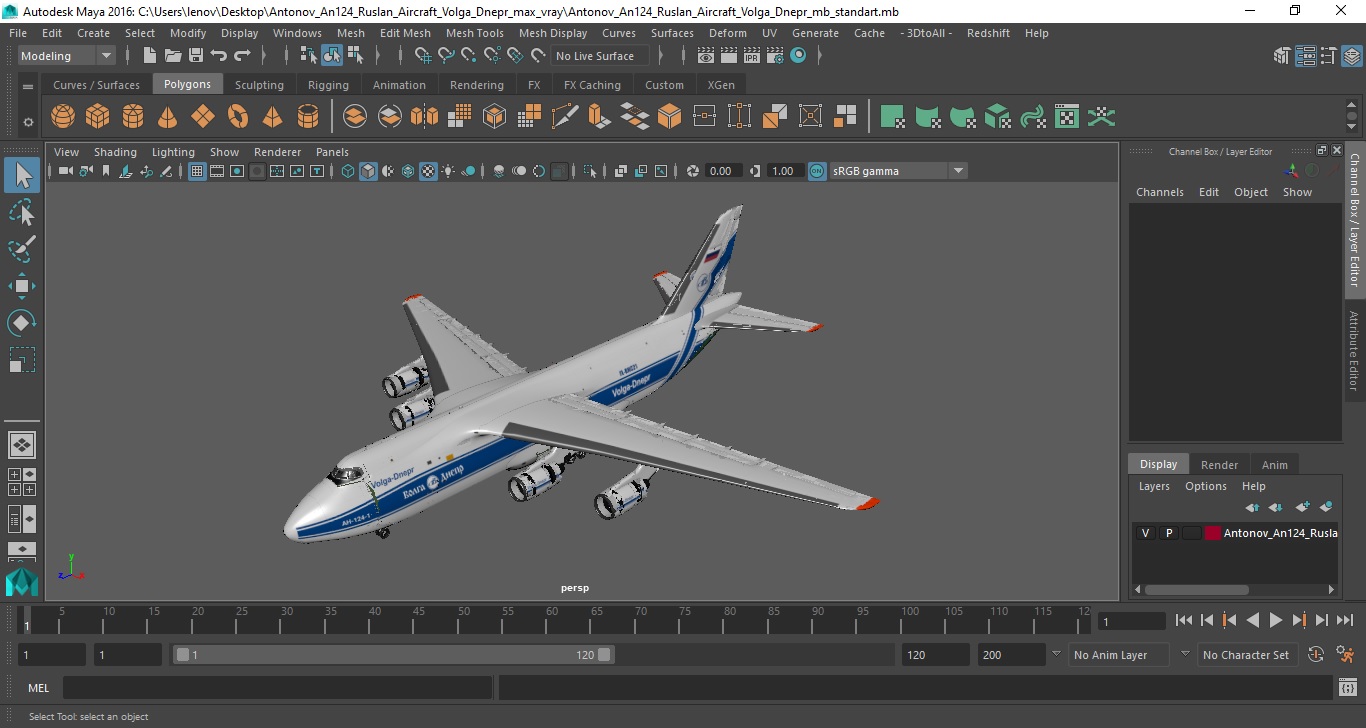Toggle layer visibility V box
Viewport: 1366px width, 728px height.
tap(1145, 533)
